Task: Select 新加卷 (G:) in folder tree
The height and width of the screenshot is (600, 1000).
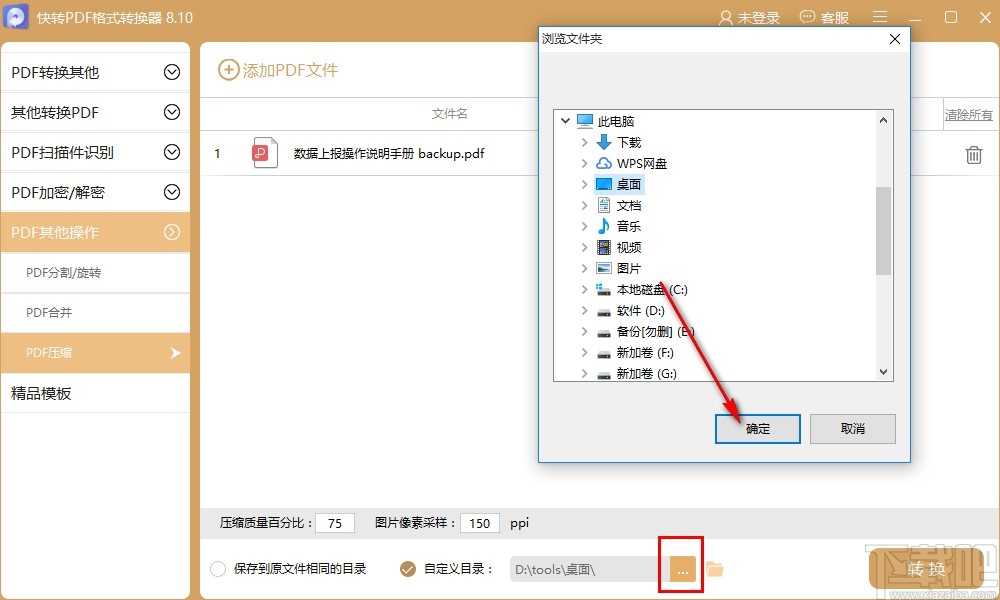Action: click(646, 374)
